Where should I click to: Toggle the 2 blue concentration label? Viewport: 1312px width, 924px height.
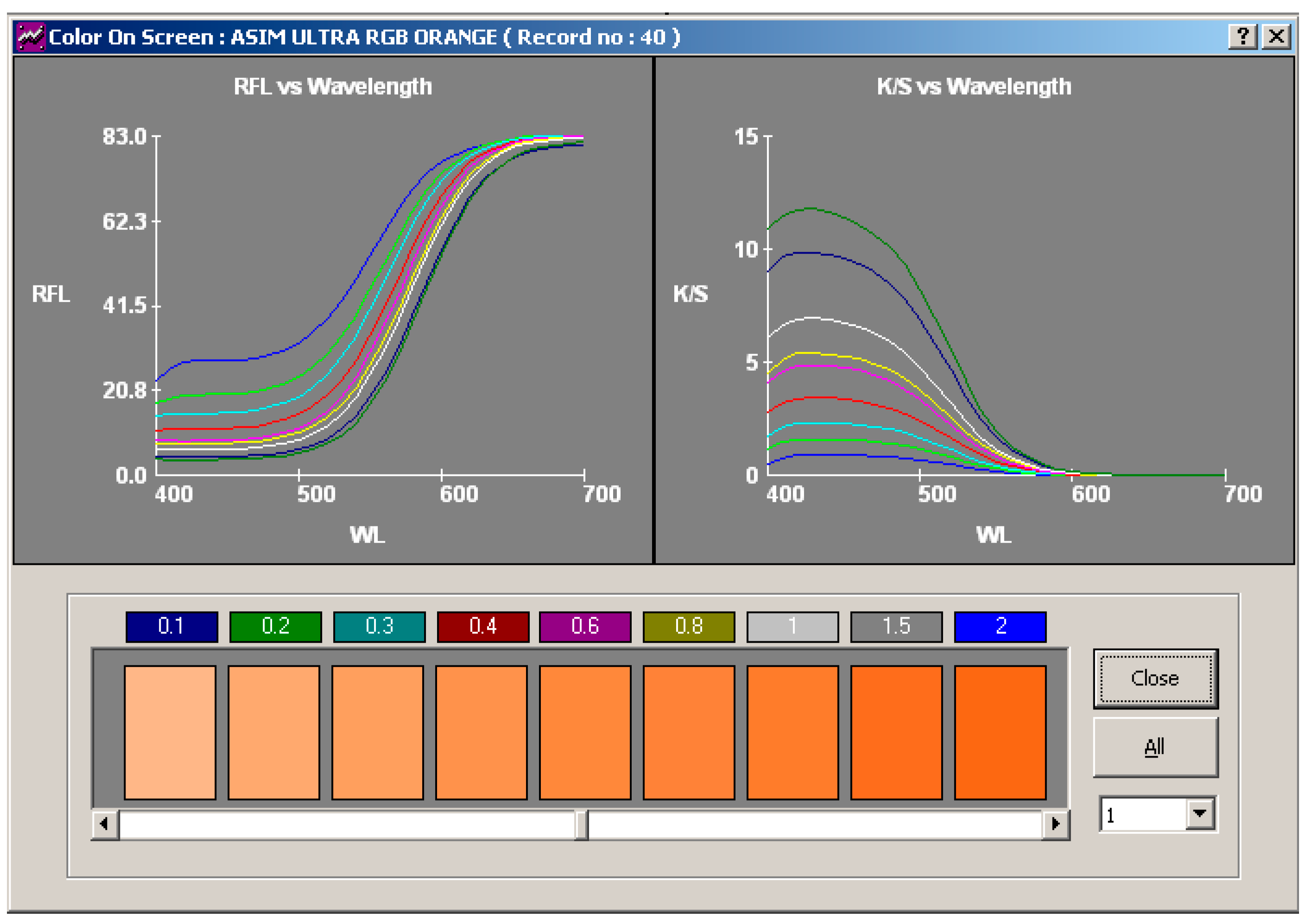tap(1000, 627)
